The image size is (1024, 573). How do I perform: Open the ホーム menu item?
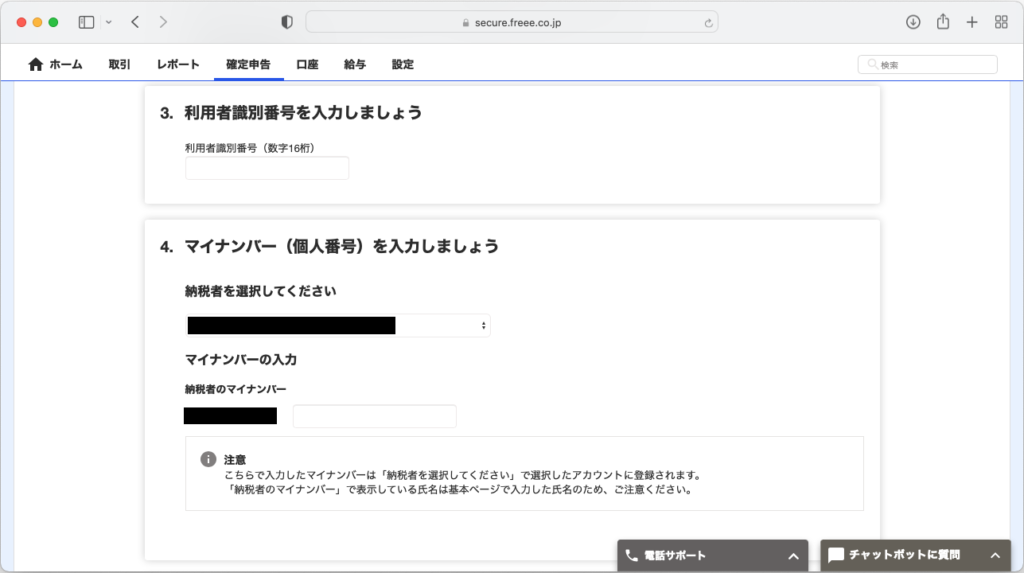[66, 64]
